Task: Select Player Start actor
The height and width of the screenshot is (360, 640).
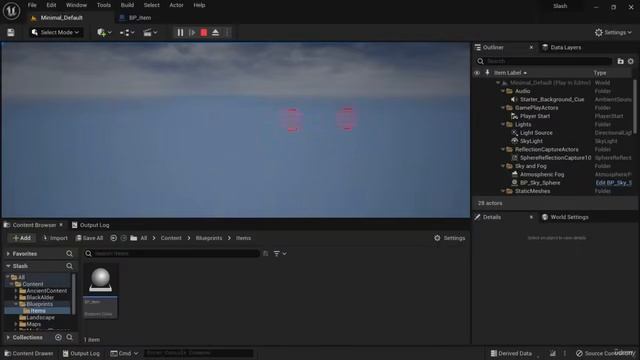Action: click(x=535, y=116)
